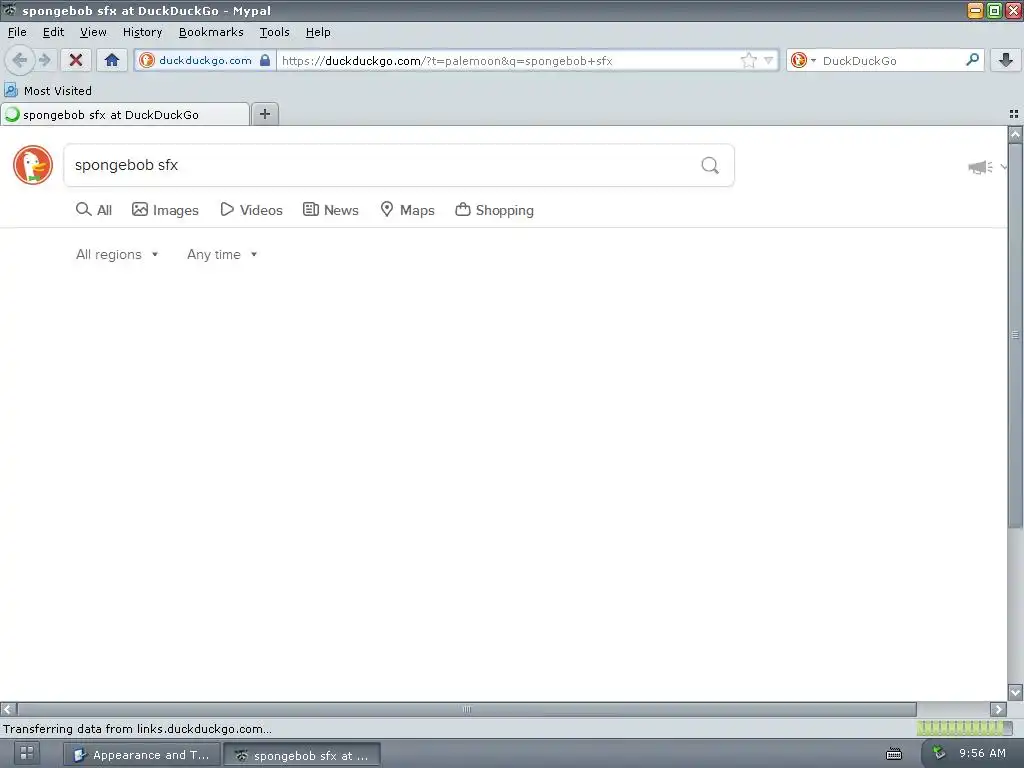Screen dimensions: 1024x768
Task: Switch to Shopping results
Action: click(494, 210)
